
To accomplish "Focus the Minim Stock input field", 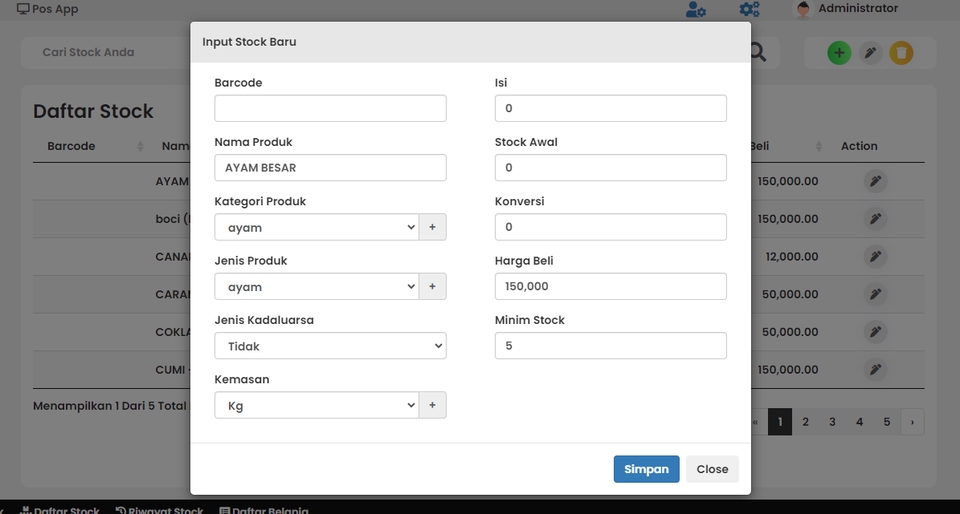I will tap(610, 346).
